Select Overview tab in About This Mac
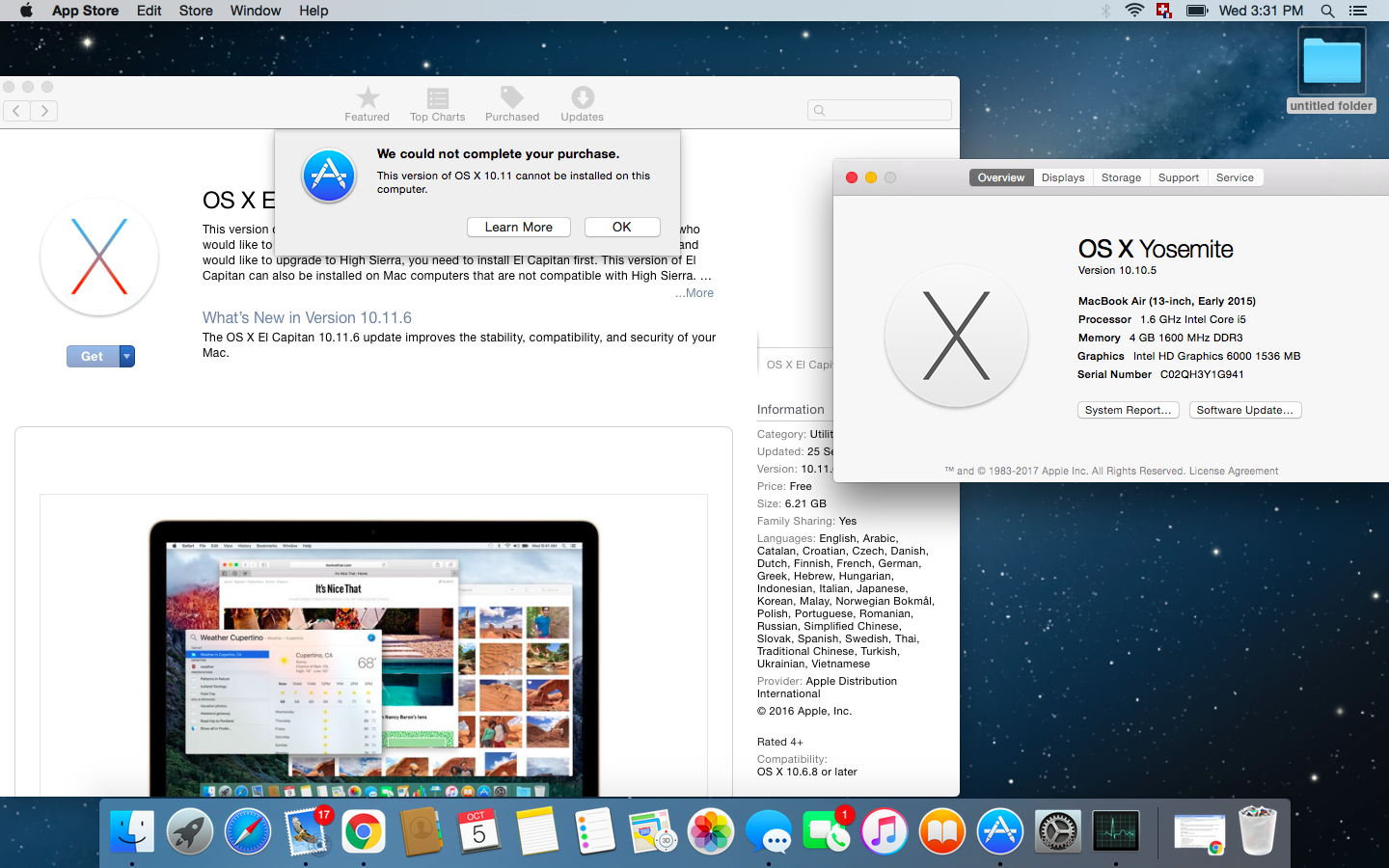This screenshot has width=1389, height=868. click(x=1001, y=177)
